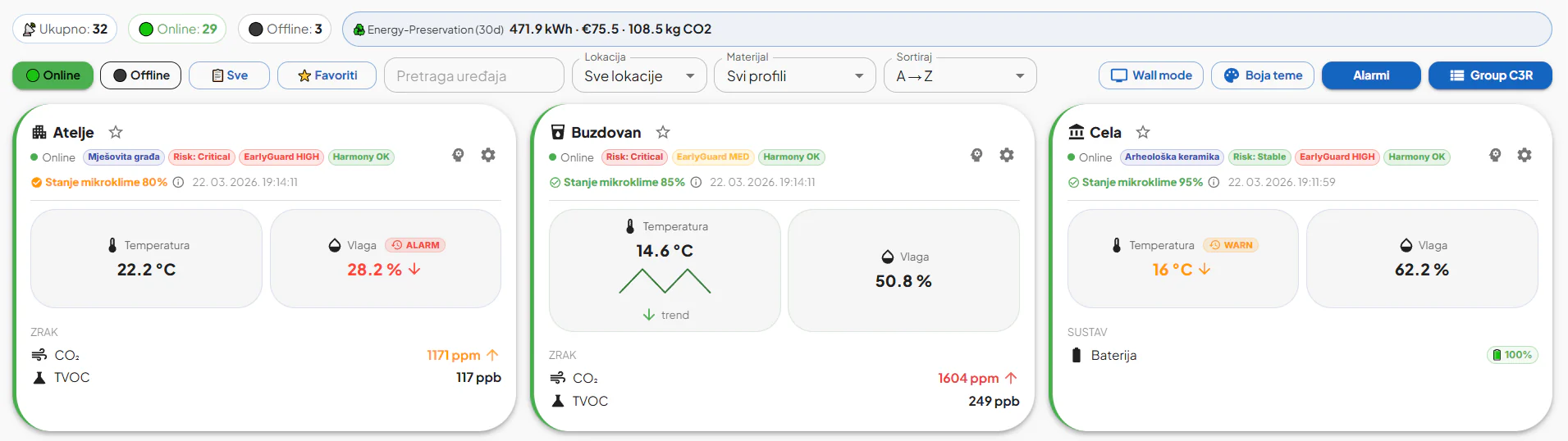Click Risk: Stable tag on Cela
Viewport: 1568px width, 441px height.
(x=1259, y=157)
